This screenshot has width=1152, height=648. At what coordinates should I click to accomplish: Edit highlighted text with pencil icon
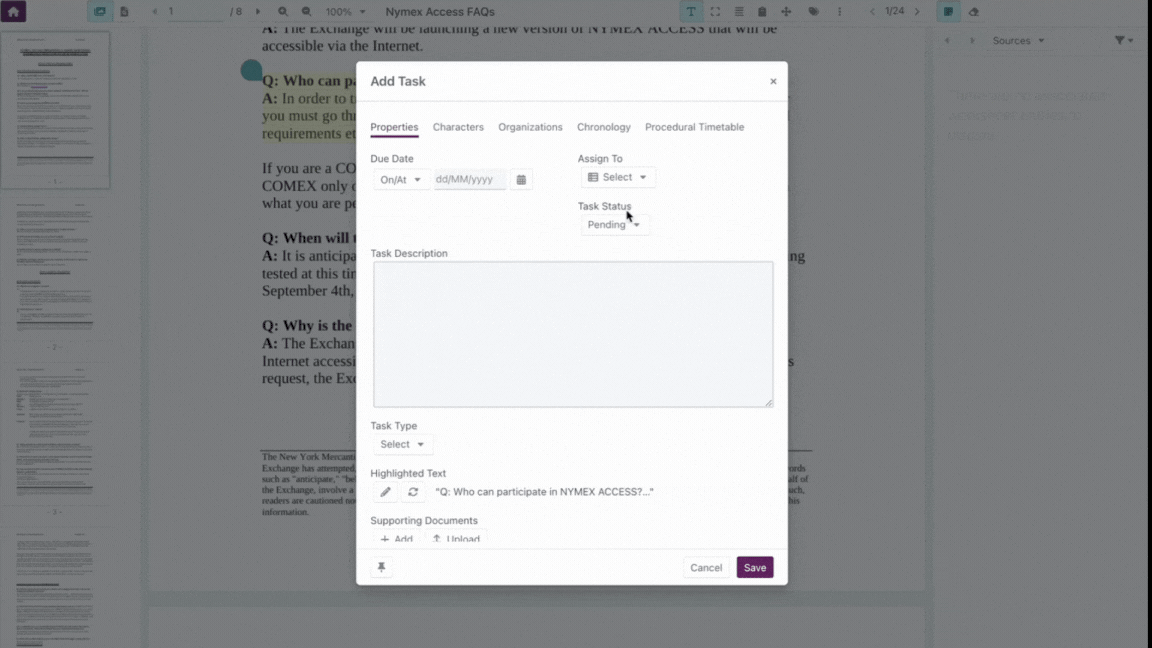(x=385, y=492)
